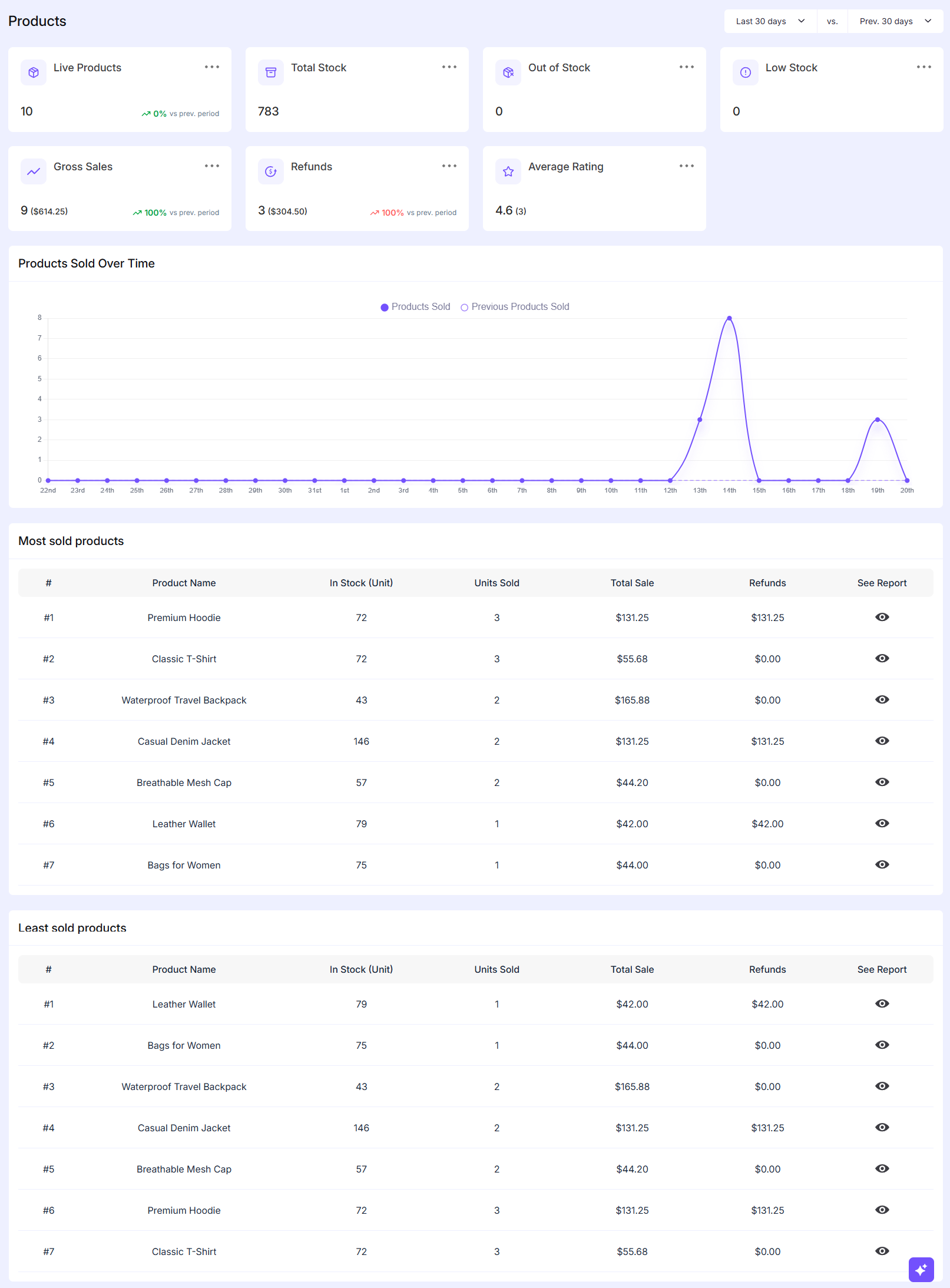Click the Gross Sales trend icon

click(x=34, y=171)
